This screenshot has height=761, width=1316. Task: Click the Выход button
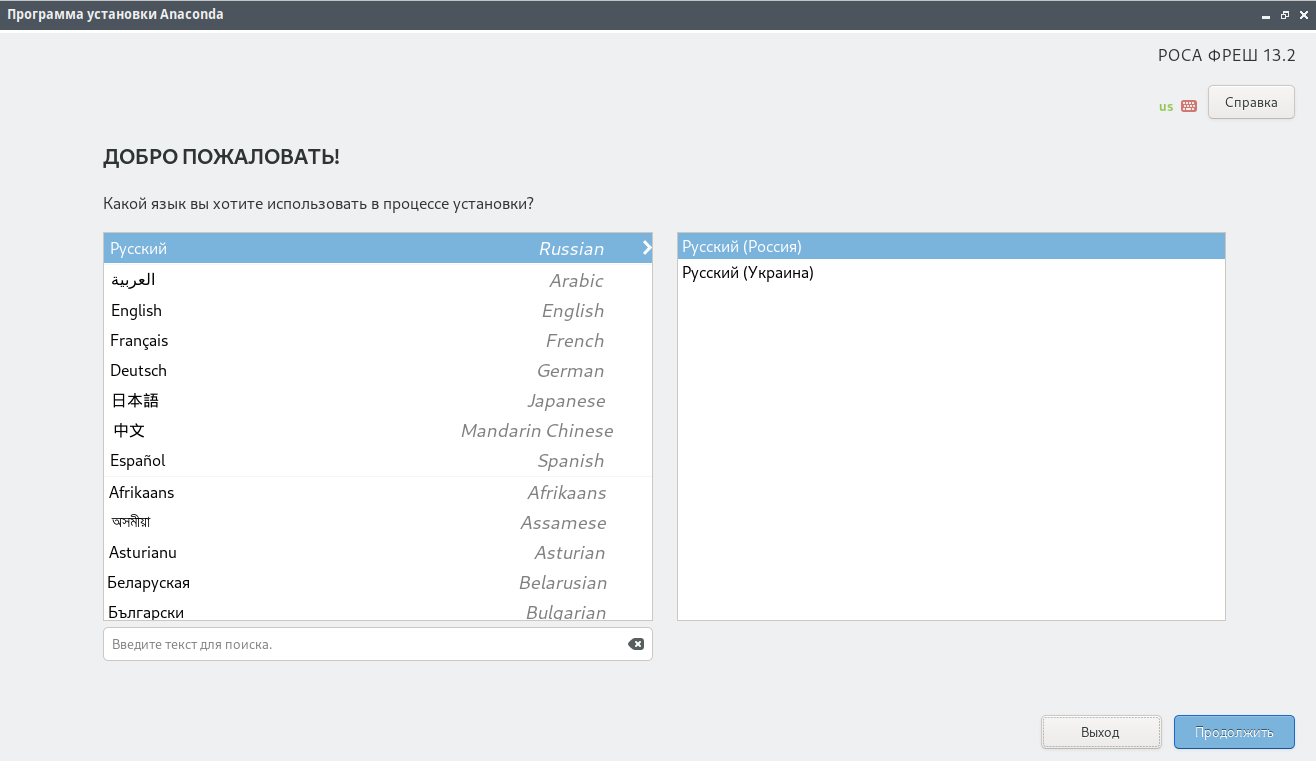tap(1100, 732)
